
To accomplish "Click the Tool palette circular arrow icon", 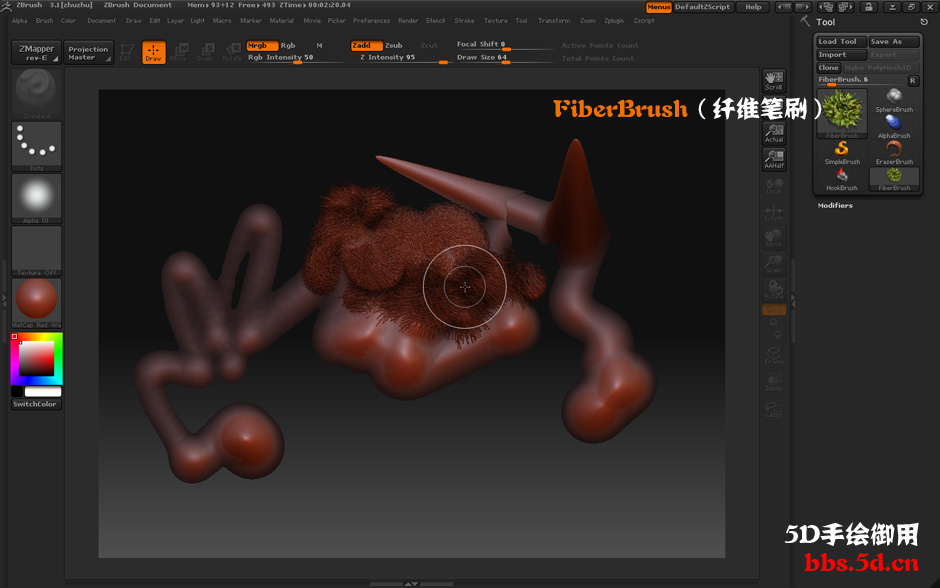I will click(924, 22).
